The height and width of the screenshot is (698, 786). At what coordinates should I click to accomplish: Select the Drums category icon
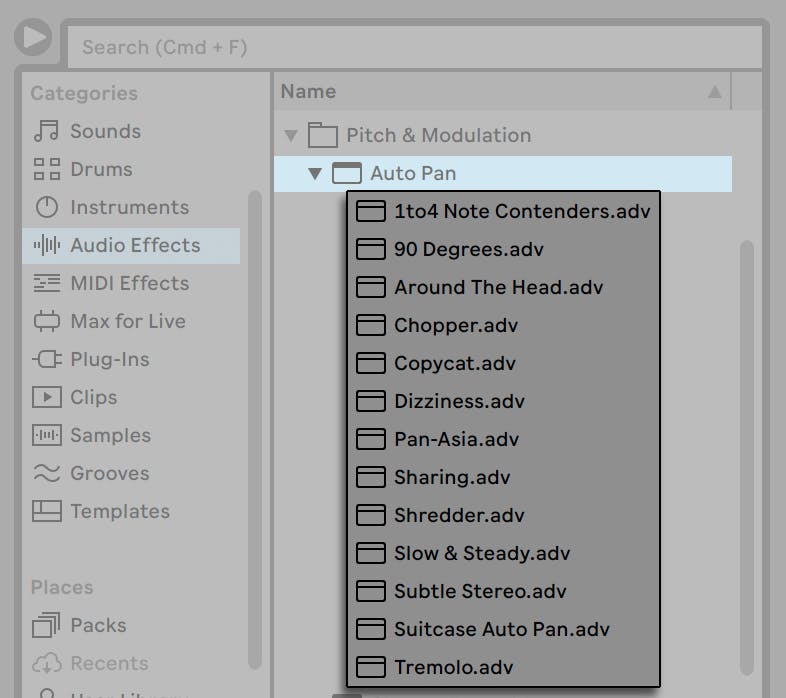coord(46,169)
